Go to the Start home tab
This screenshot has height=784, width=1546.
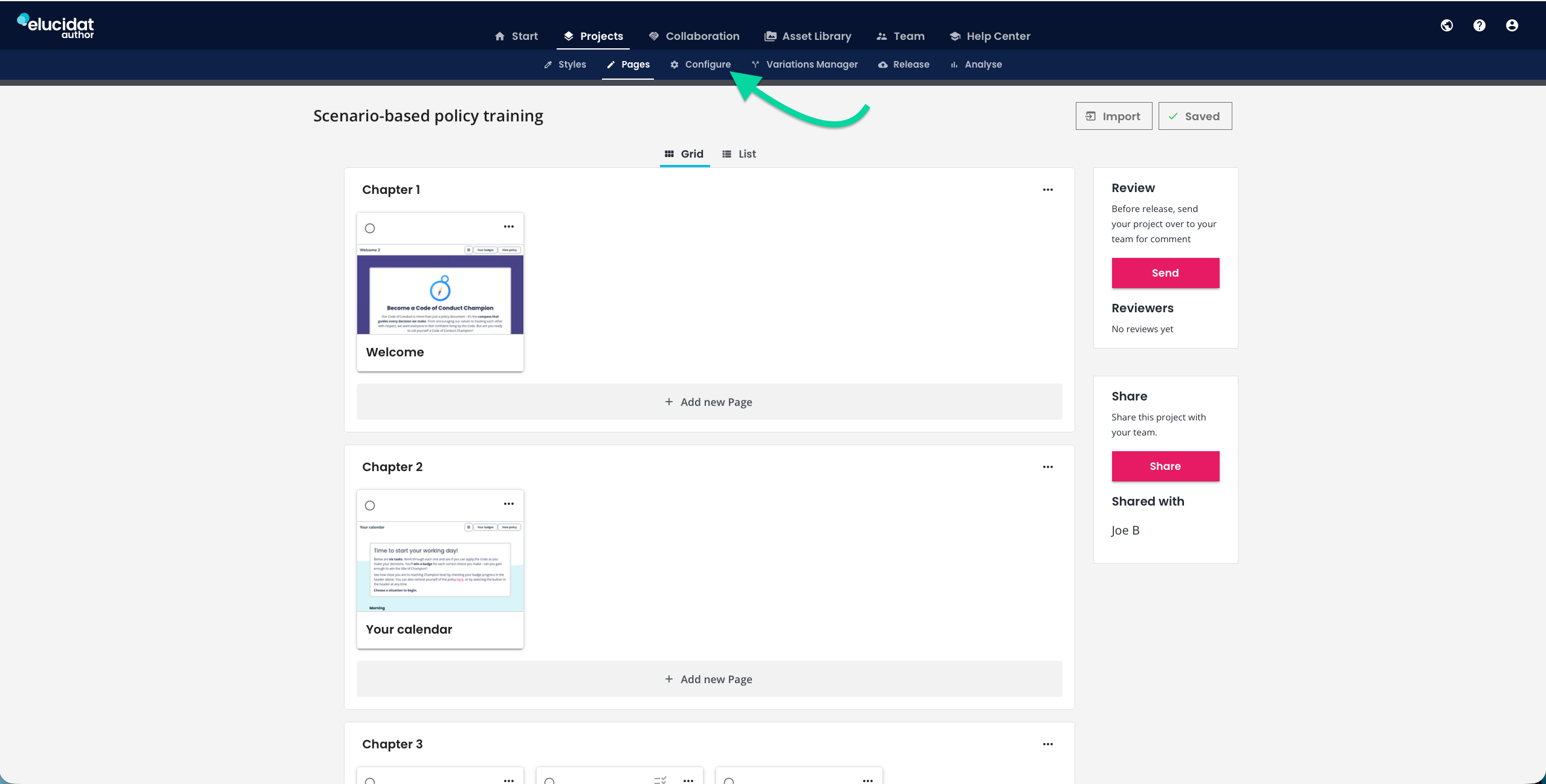pyautogui.click(x=516, y=36)
